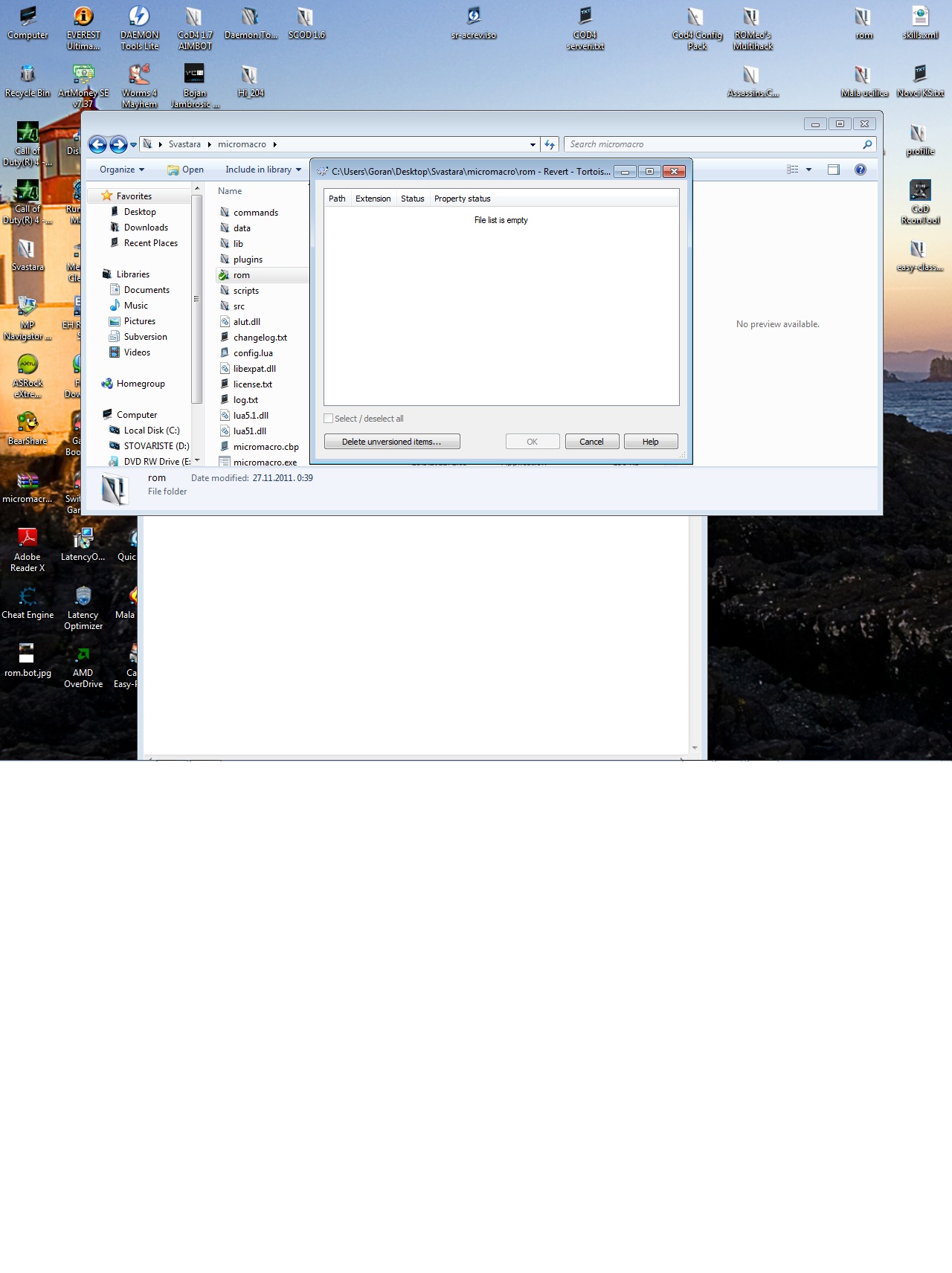Click the Back navigation arrow in Explorer
The width and height of the screenshot is (952, 1273).
point(97,144)
